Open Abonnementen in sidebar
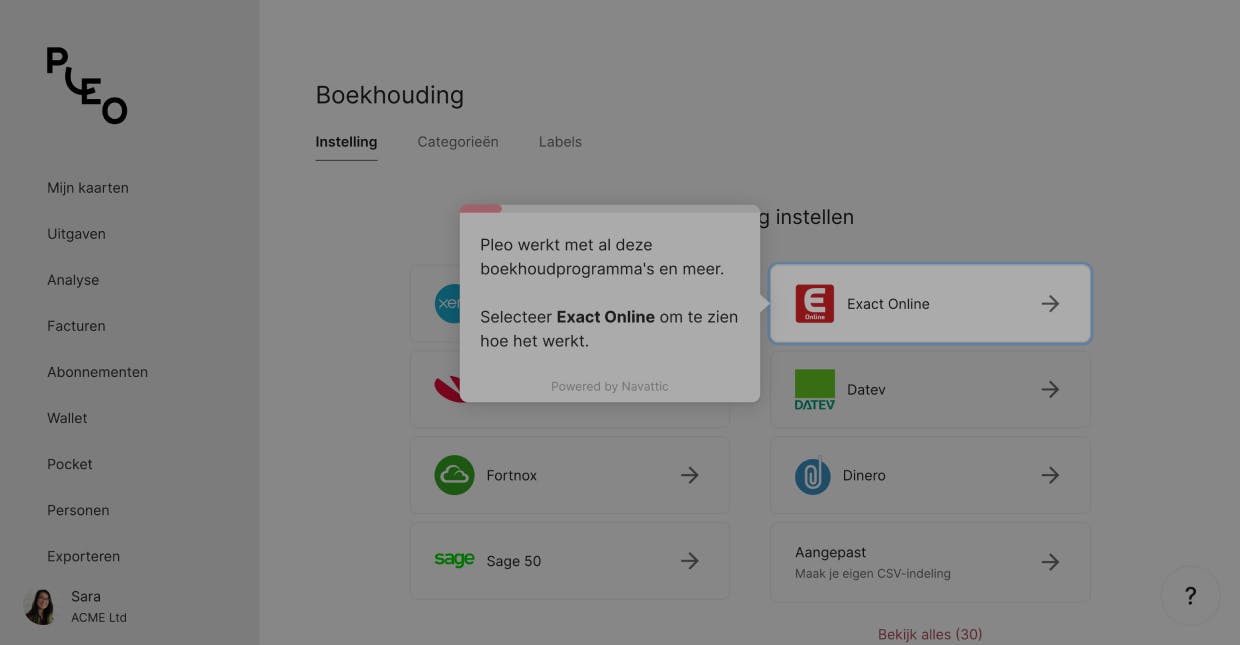The height and width of the screenshot is (645, 1240). (97, 372)
